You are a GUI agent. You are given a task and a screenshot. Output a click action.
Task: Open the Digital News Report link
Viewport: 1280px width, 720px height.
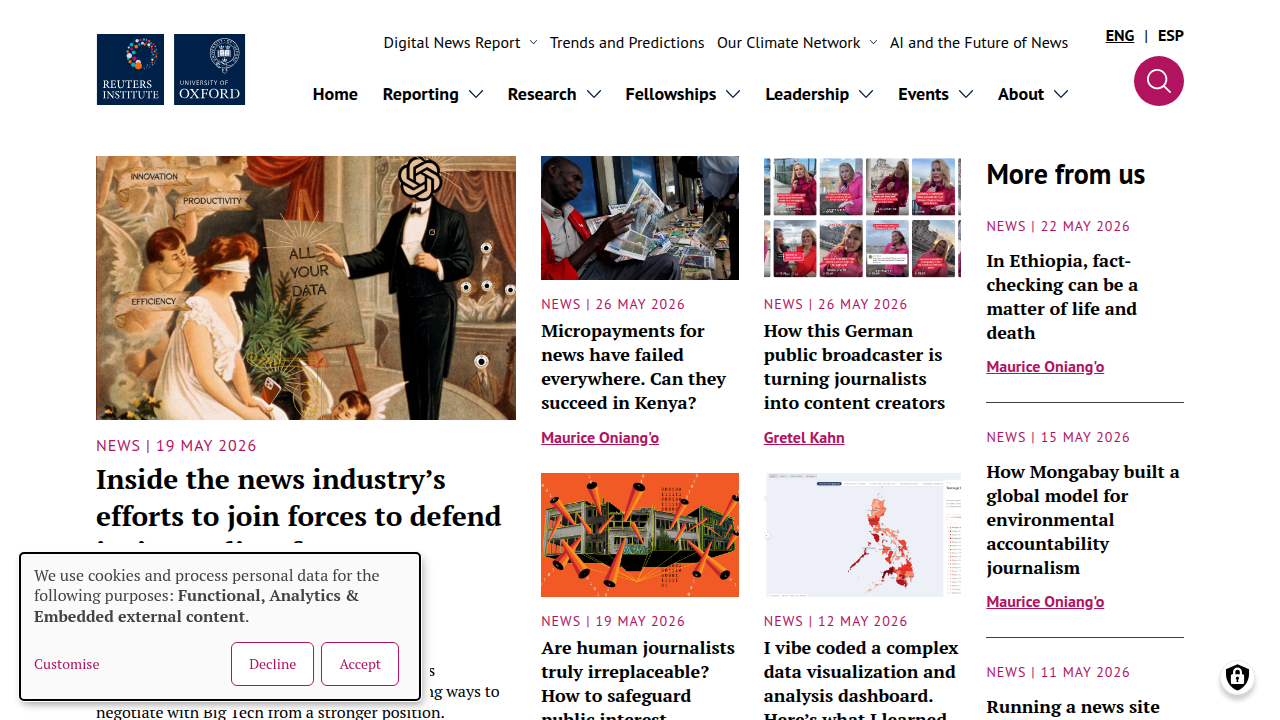pyautogui.click(x=452, y=43)
